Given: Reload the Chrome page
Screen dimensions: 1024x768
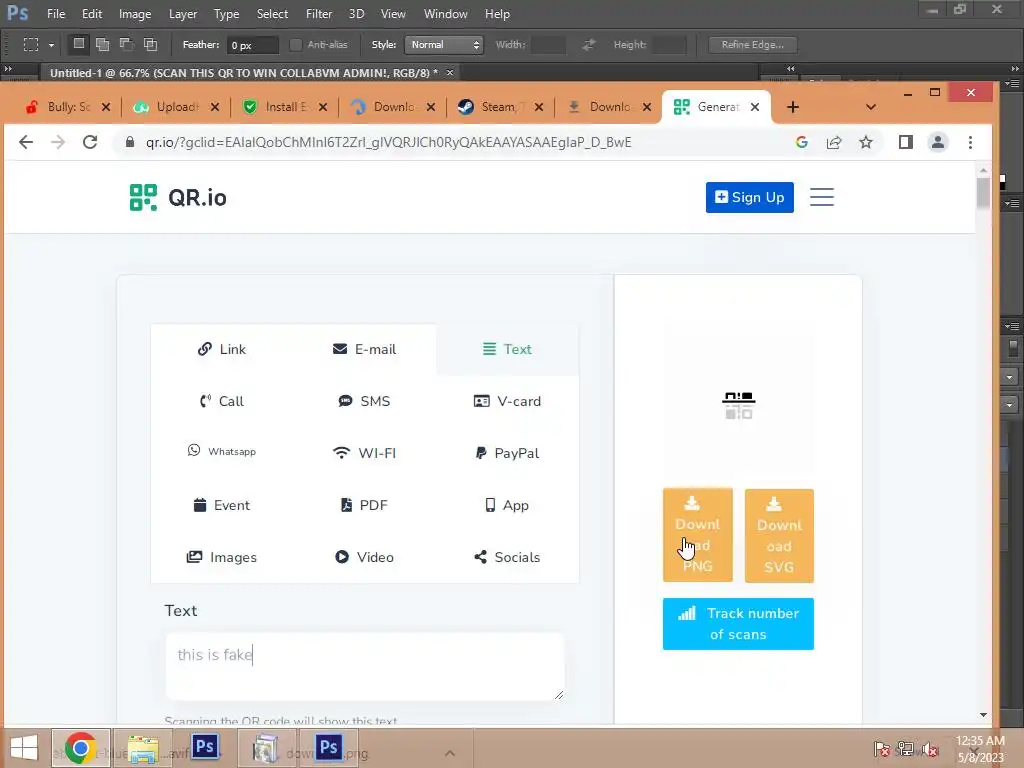Looking at the screenshot, I should (90, 142).
